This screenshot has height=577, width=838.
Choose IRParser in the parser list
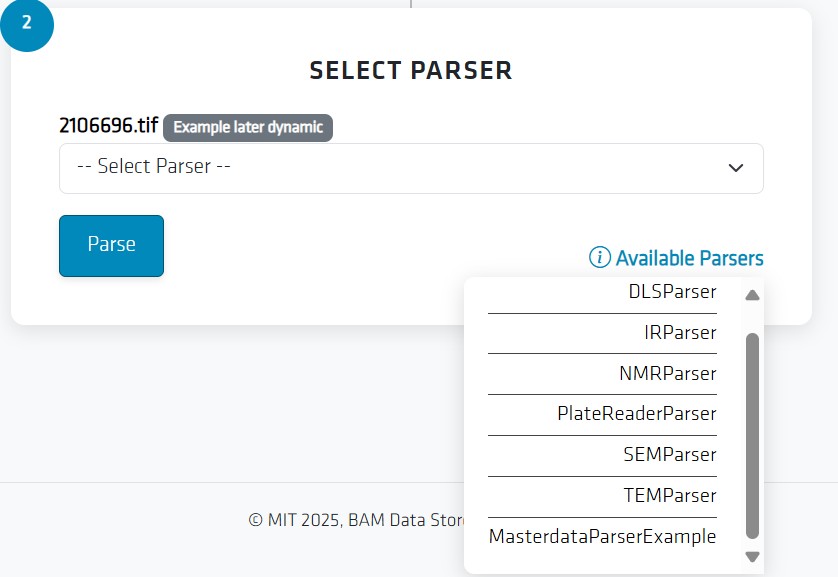(680, 333)
